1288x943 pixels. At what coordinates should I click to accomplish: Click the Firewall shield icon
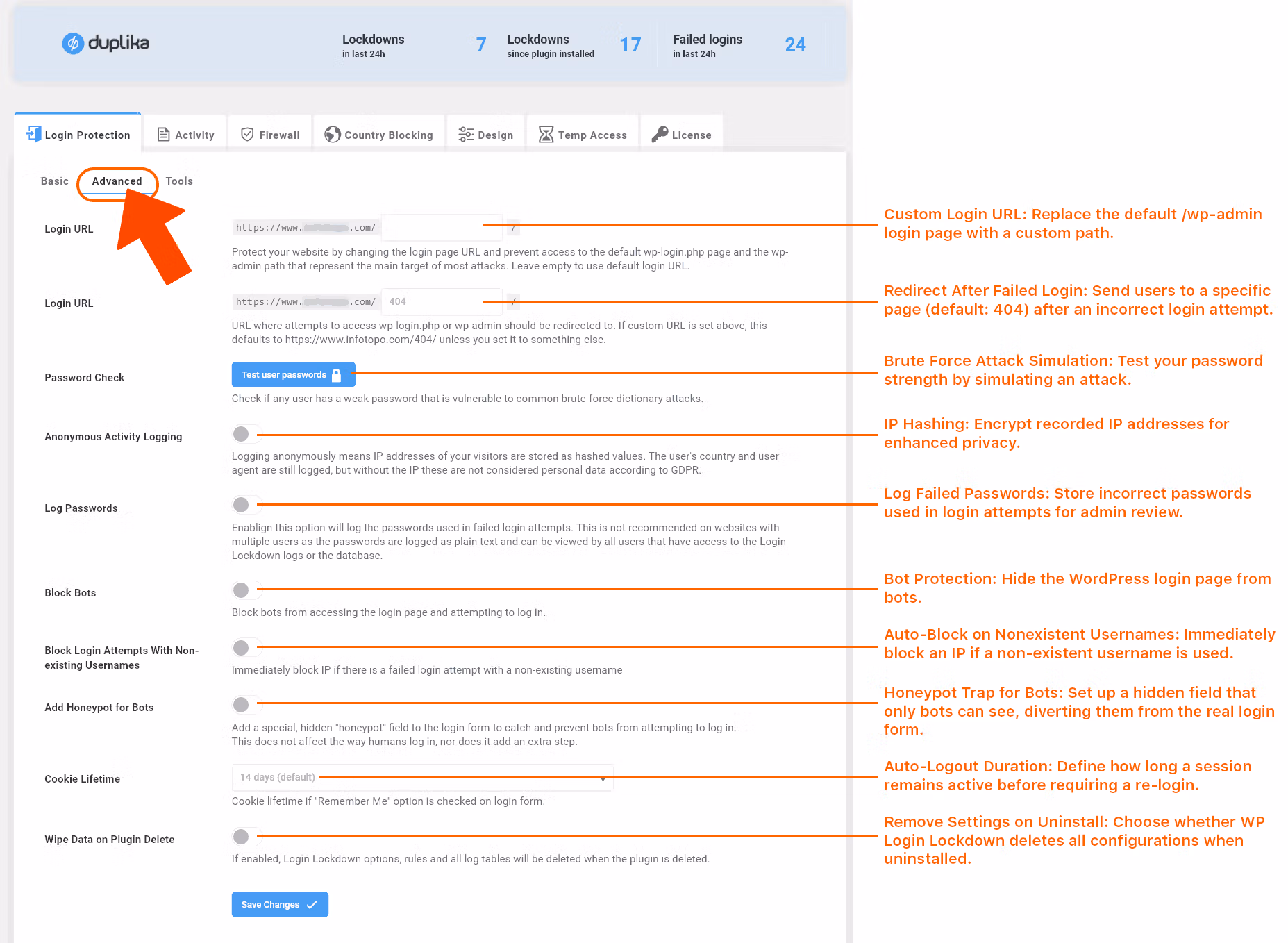click(247, 134)
